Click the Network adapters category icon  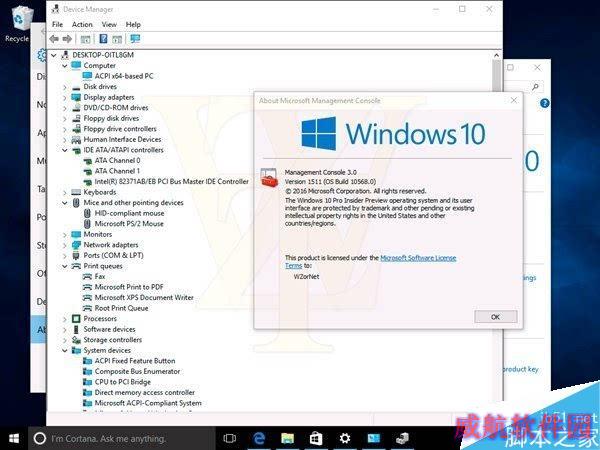[76, 245]
